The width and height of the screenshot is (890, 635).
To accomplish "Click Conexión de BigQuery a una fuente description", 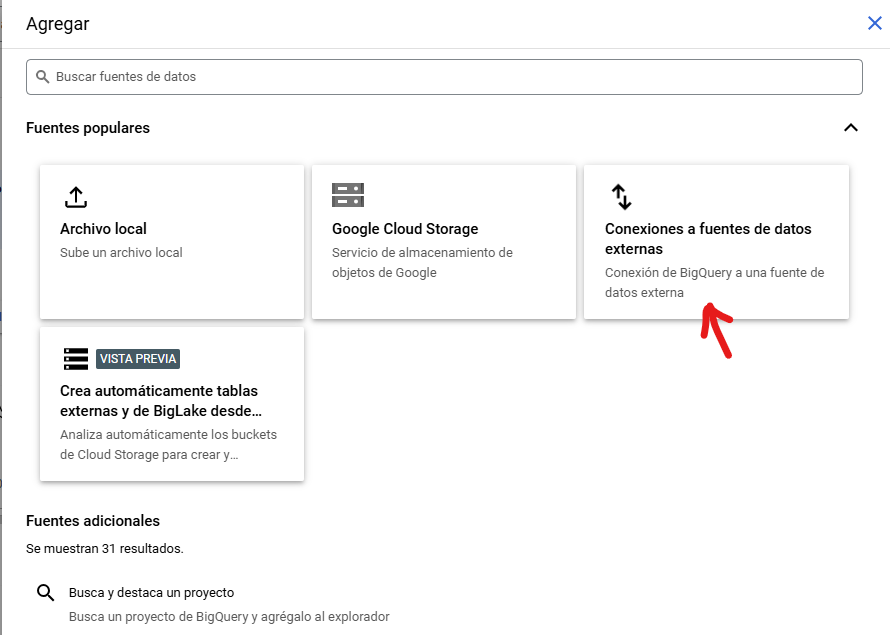I will tap(714, 282).
